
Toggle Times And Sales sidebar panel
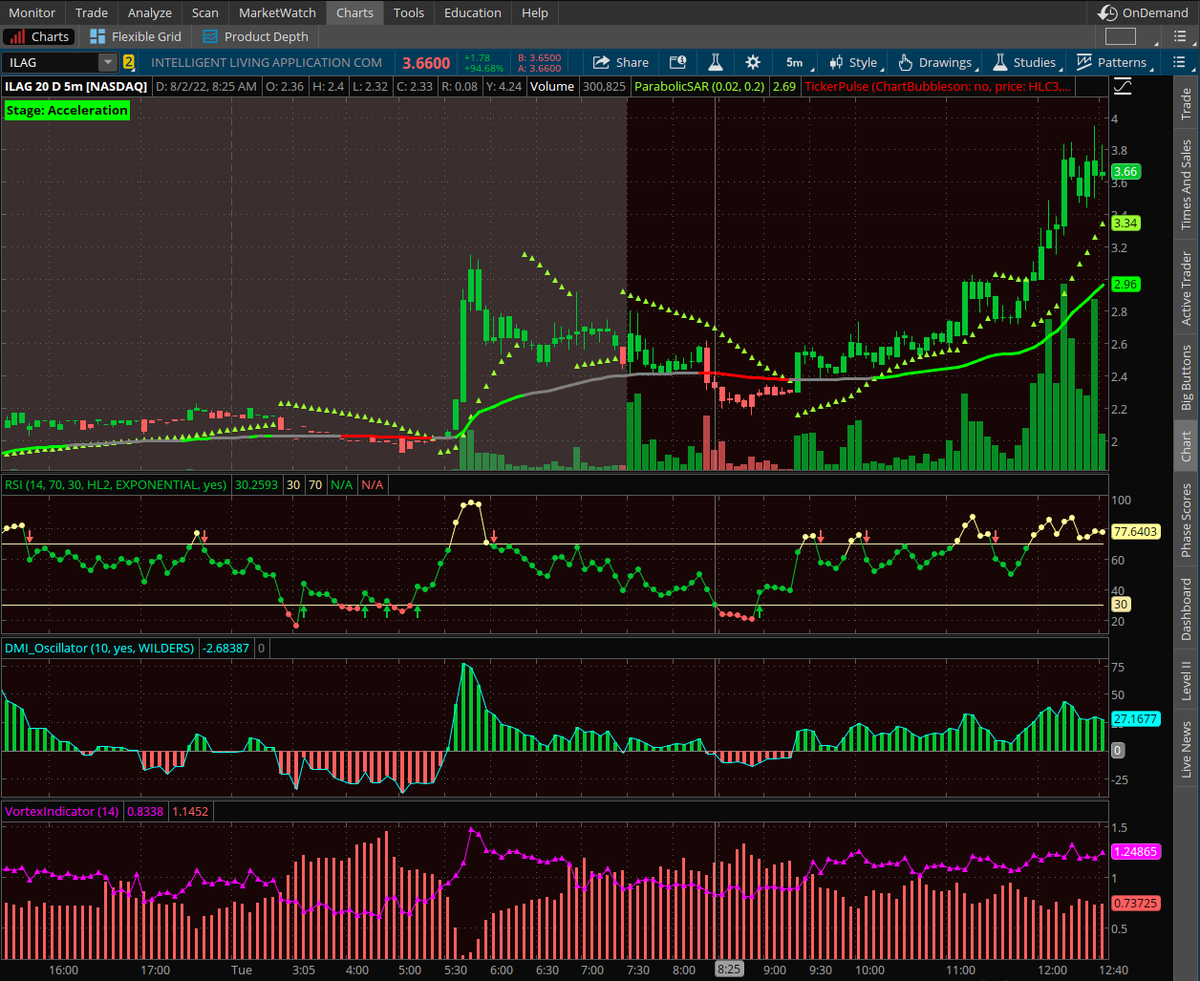1187,184
